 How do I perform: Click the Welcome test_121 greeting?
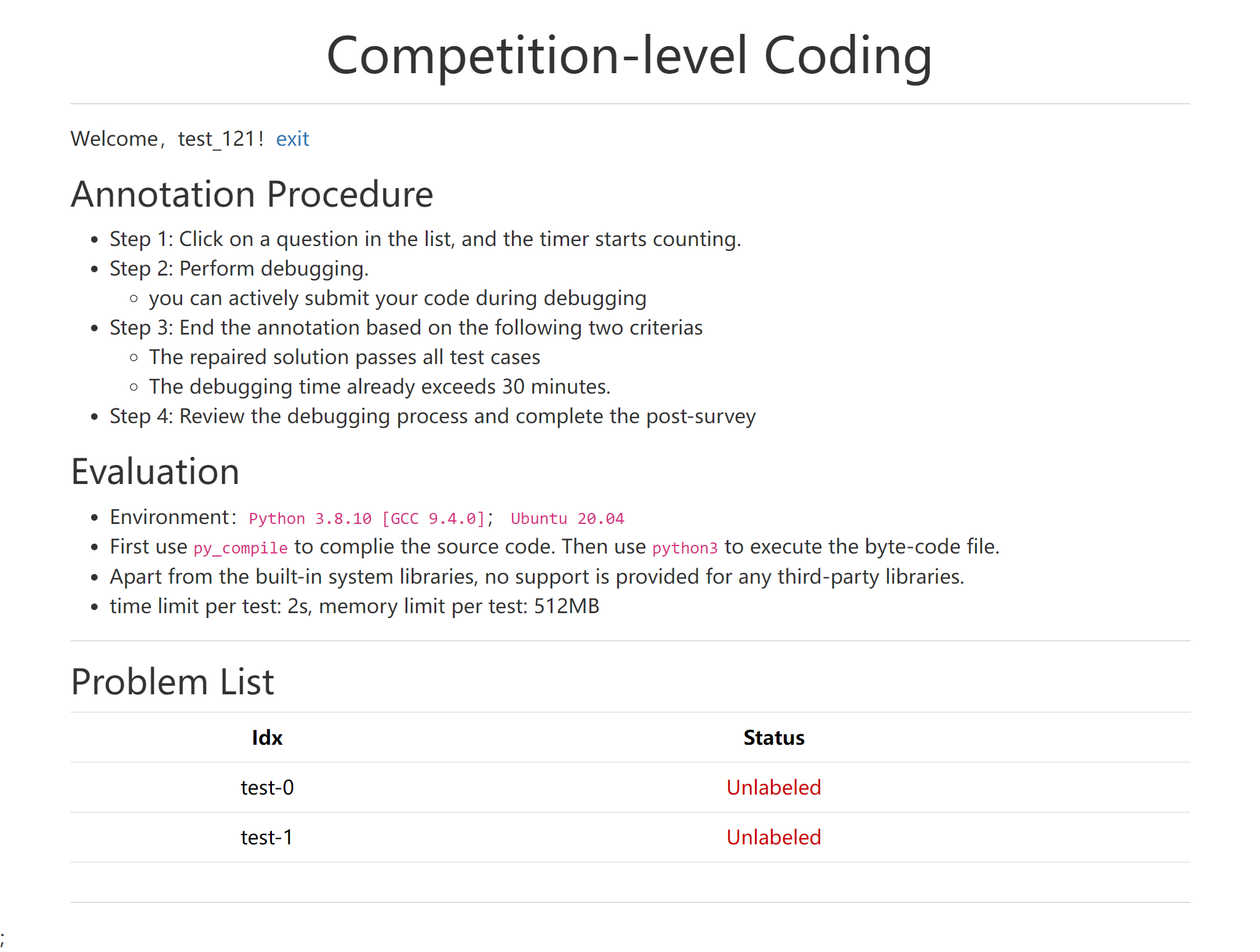click(167, 139)
